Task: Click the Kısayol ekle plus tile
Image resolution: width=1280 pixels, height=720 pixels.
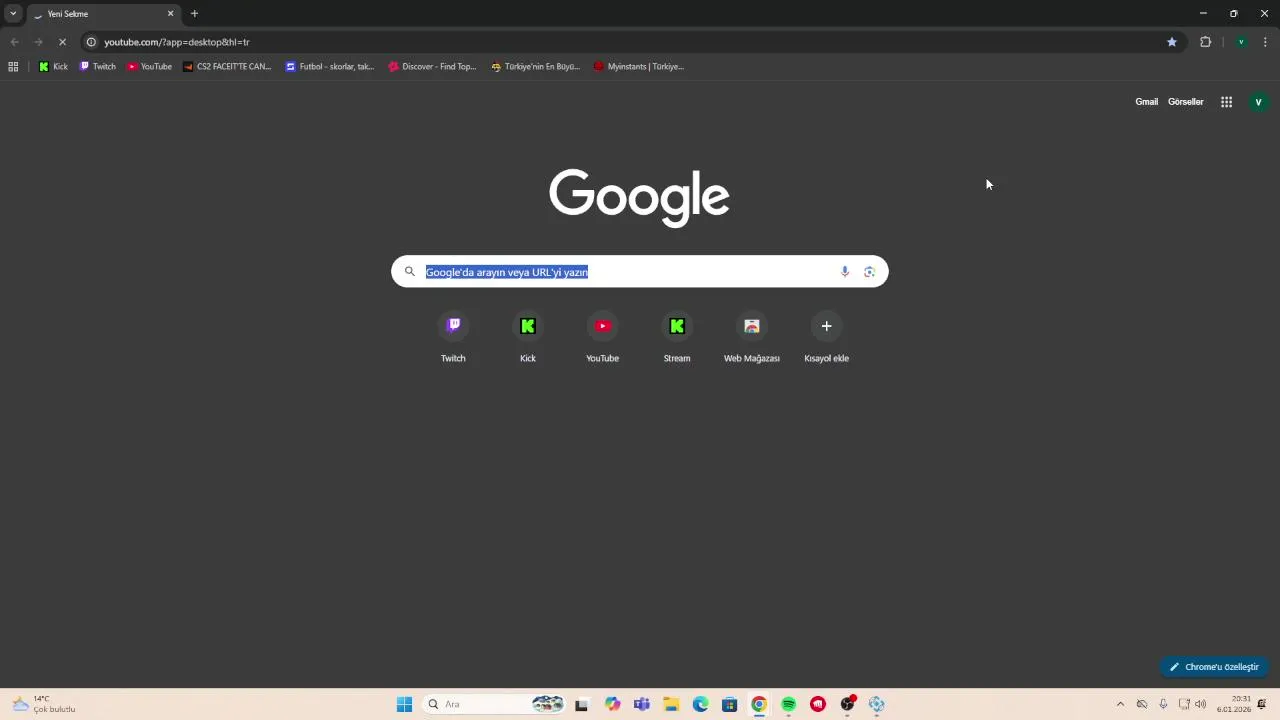Action: coord(826,337)
